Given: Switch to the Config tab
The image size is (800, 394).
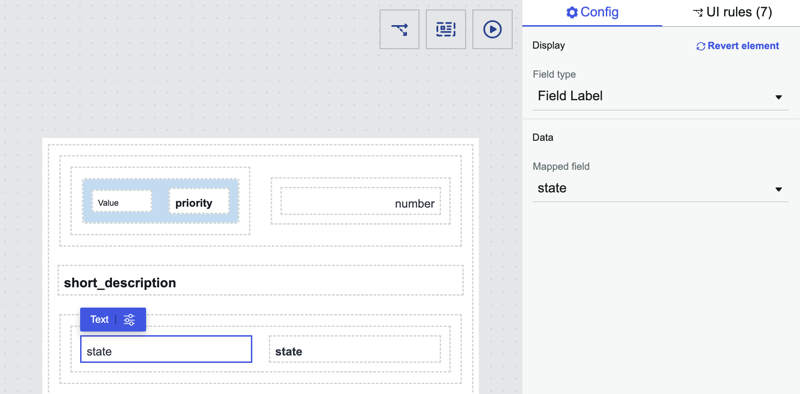Looking at the screenshot, I should click(592, 12).
